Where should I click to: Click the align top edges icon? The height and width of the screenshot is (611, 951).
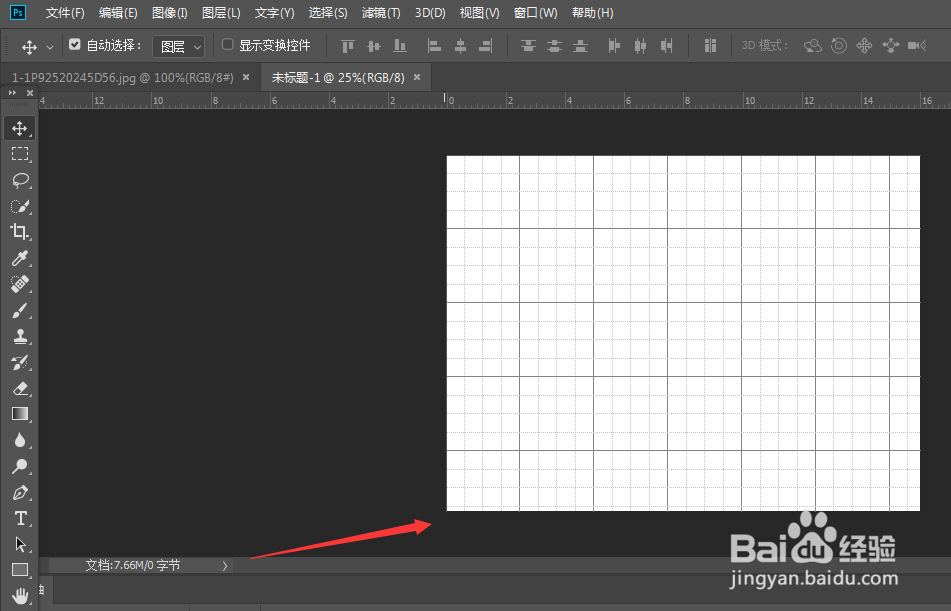pos(348,46)
